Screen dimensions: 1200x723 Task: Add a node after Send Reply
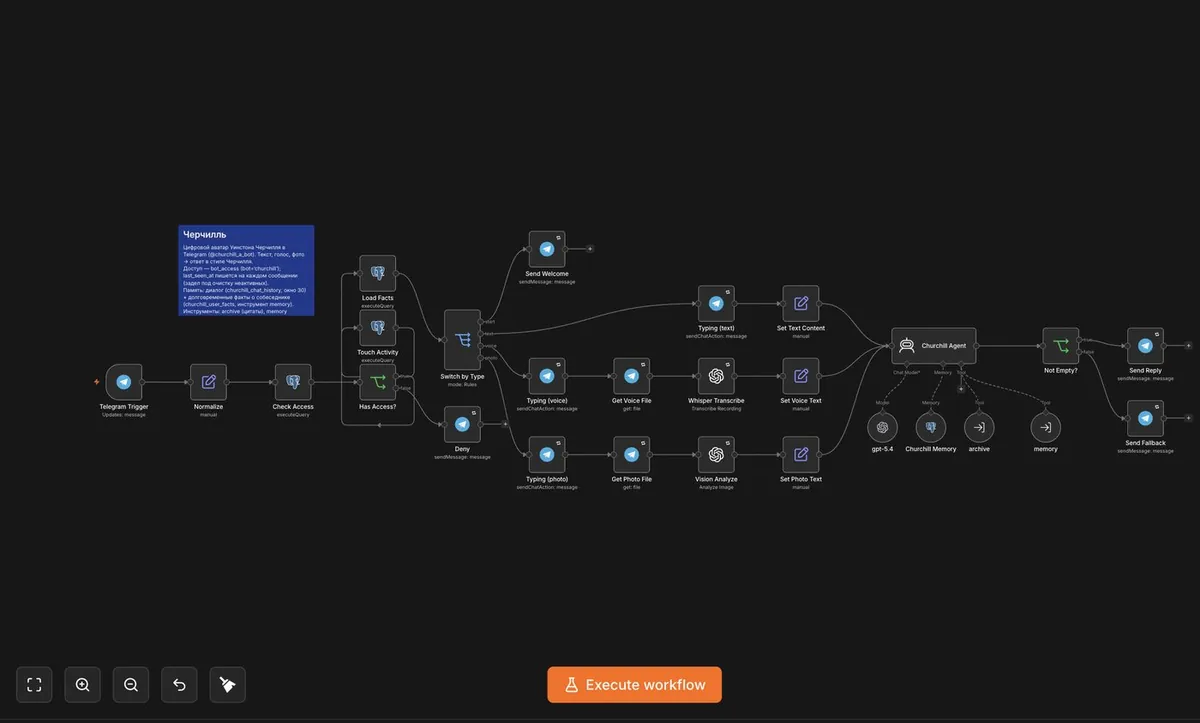click(1188, 345)
